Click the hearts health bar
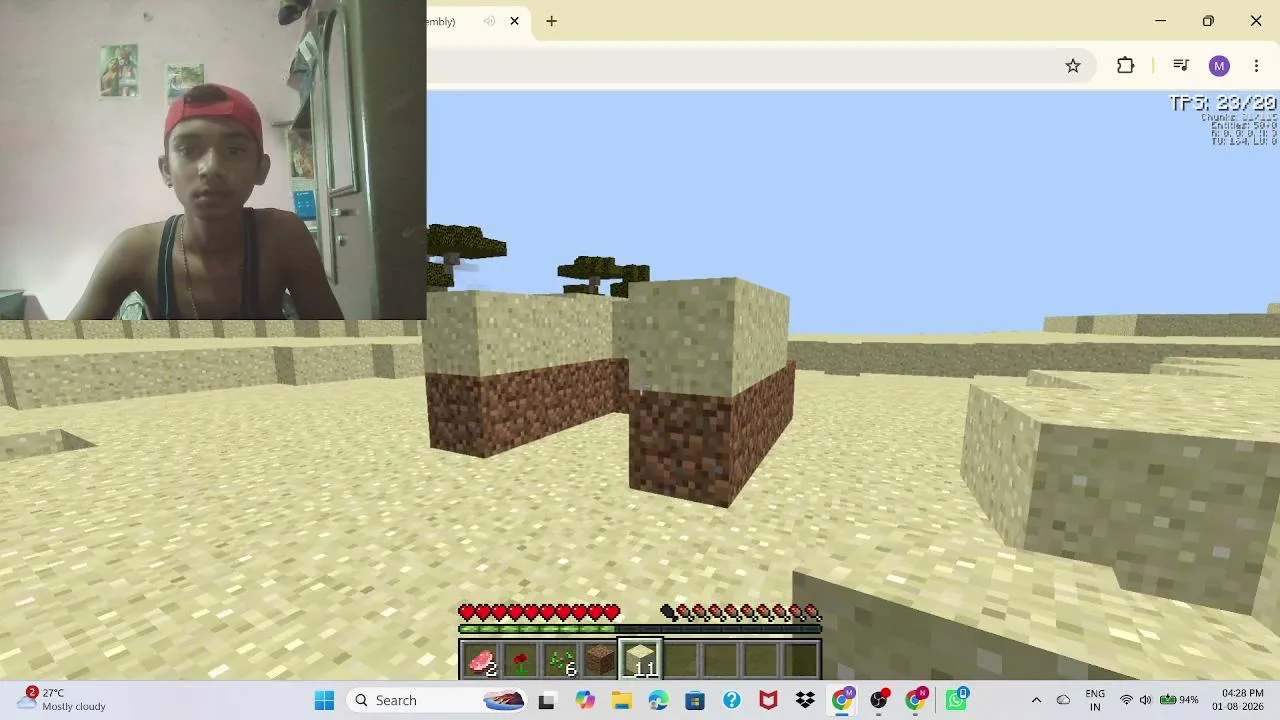1280x720 pixels. pos(539,612)
